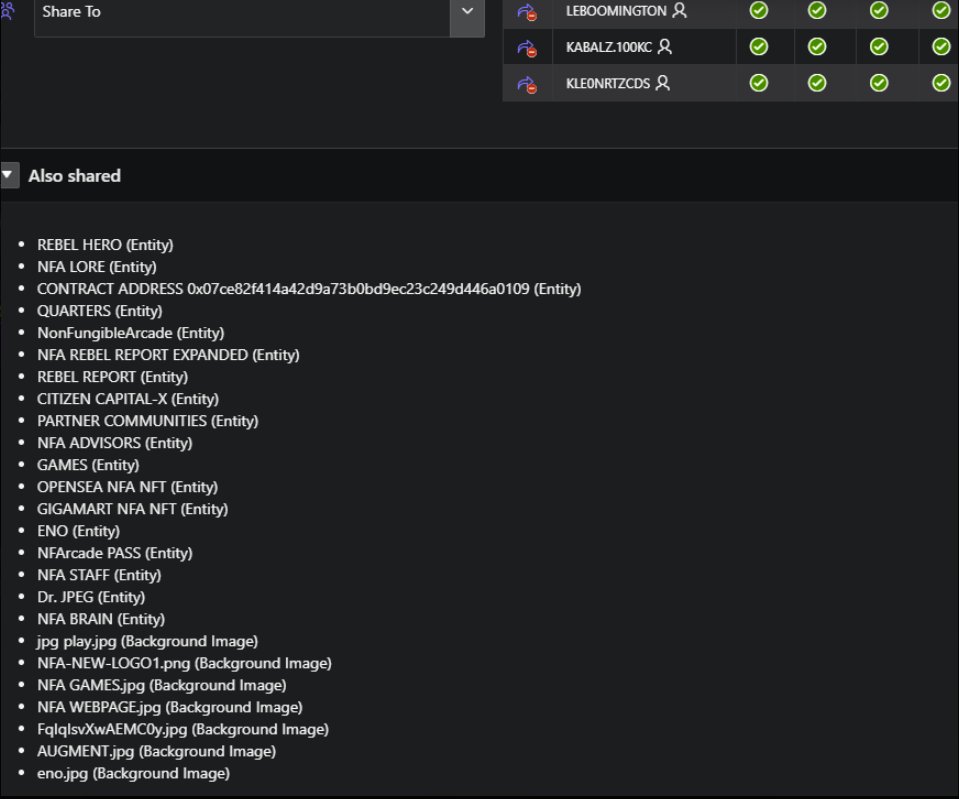Image resolution: width=959 pixels, height=799 pixels.
Task: Click NFA BRAIN (Entity) item
Action: pyautogui.click(x=101, y=619)
